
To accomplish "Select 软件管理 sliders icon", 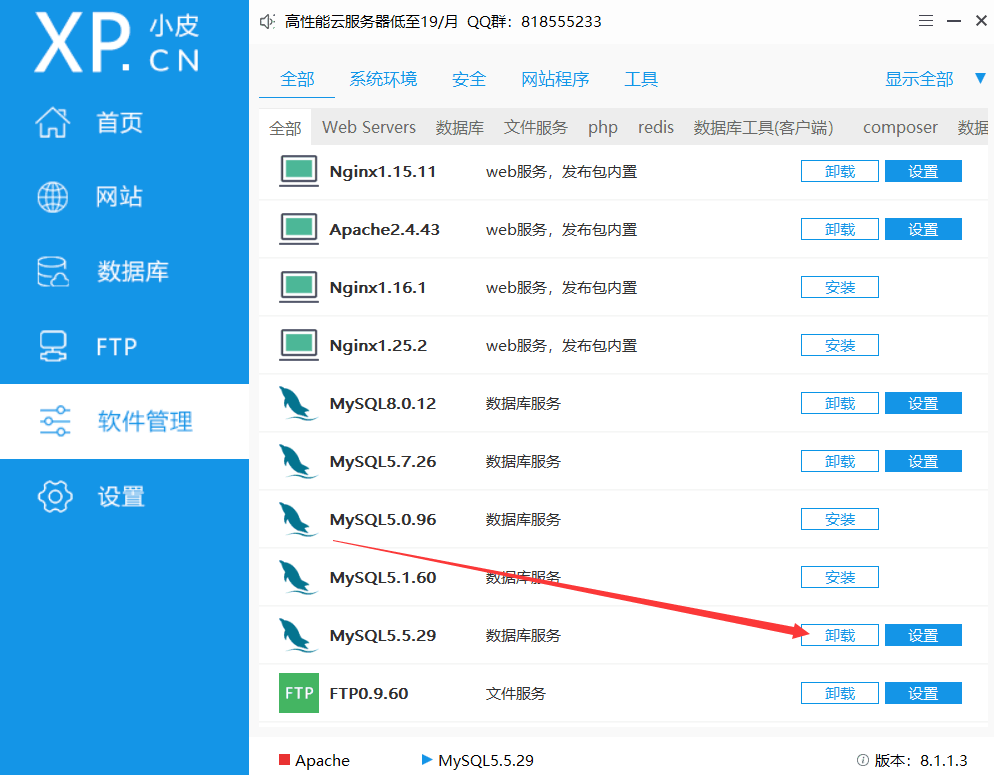I will point(55,421).
